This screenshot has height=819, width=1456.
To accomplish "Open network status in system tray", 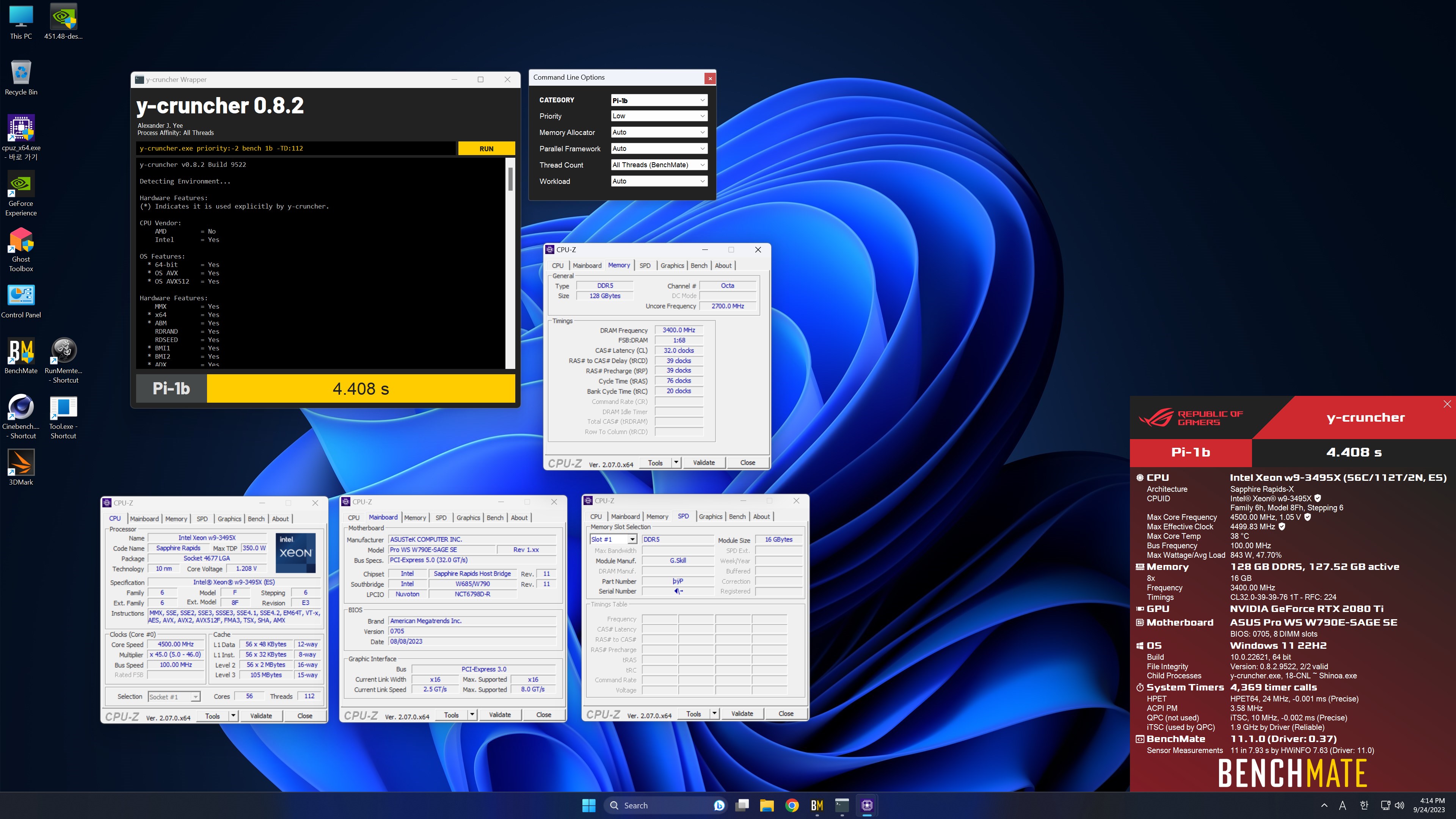I will tap(1385, 805).
